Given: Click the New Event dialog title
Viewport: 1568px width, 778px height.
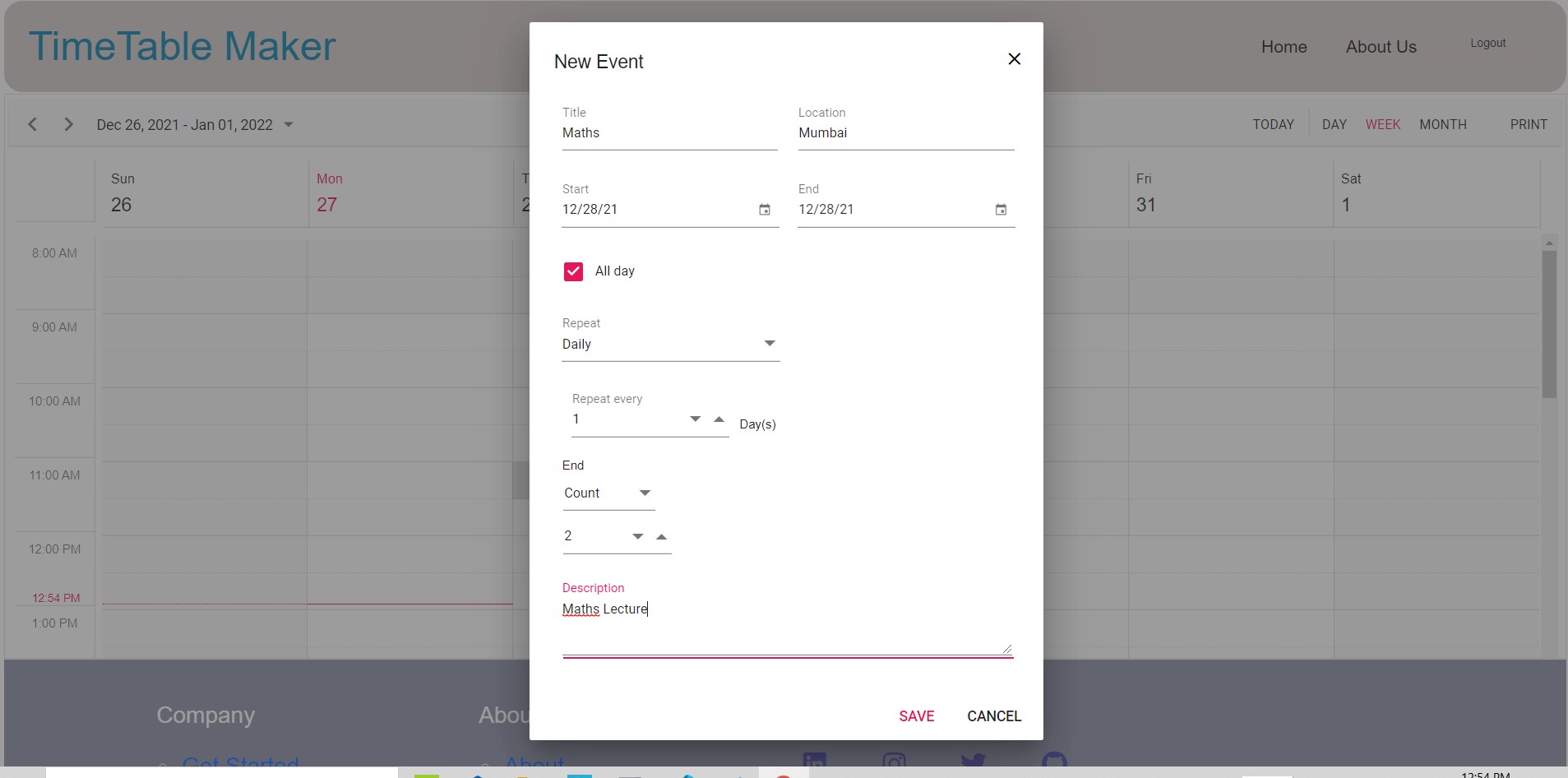Looking at the screenshot, I should 599,62.
